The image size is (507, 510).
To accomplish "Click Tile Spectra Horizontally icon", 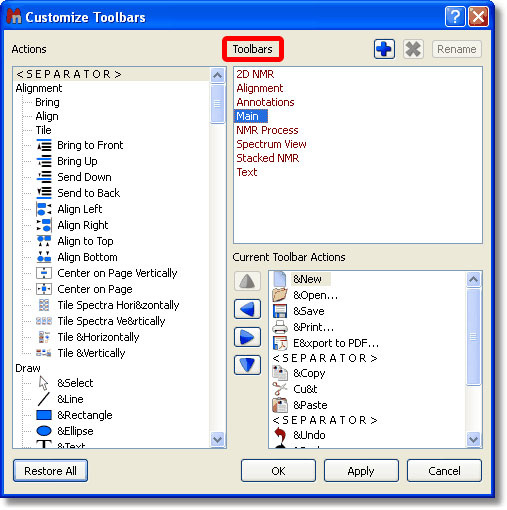I will click(x=44, y=305).
